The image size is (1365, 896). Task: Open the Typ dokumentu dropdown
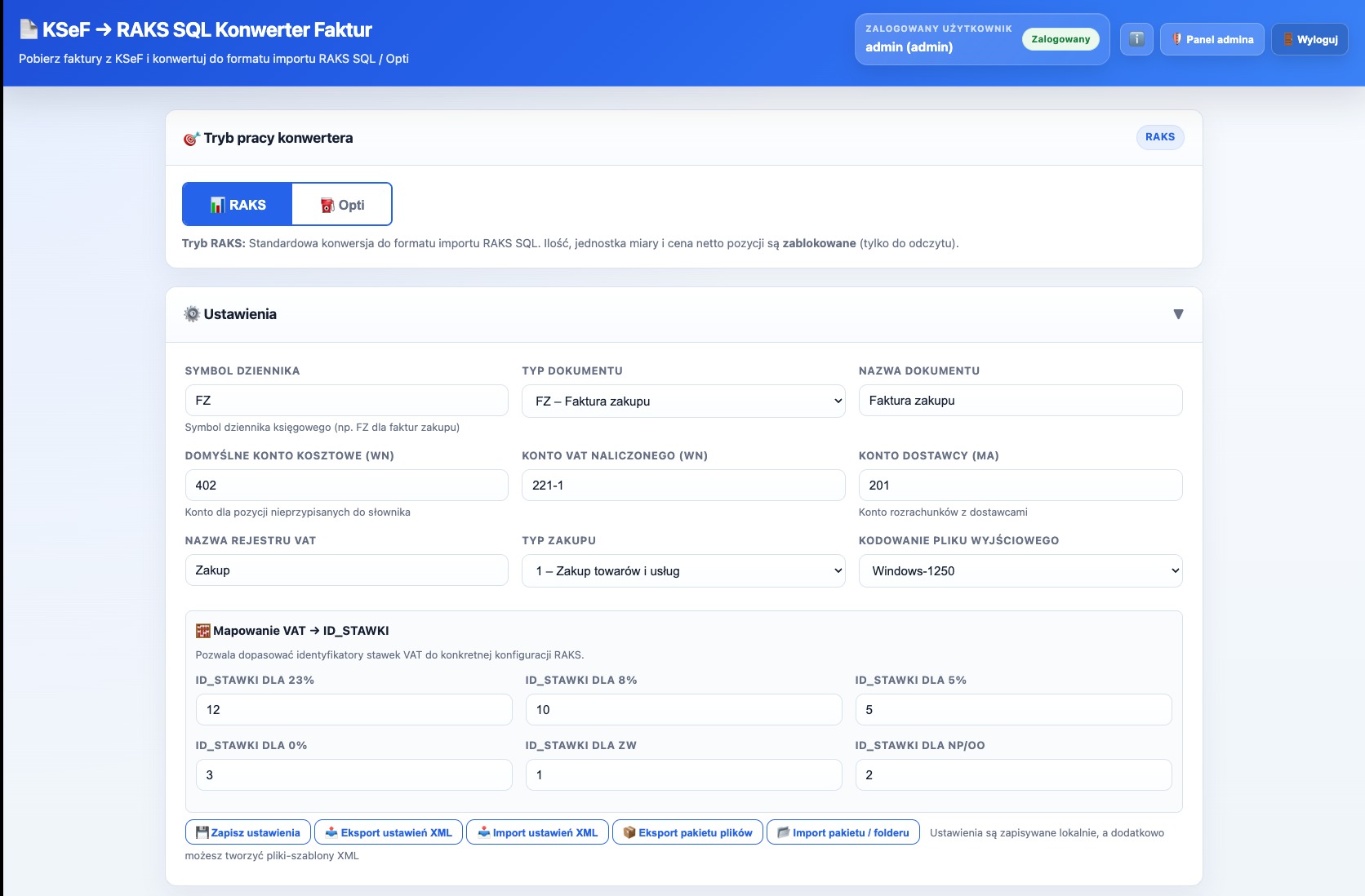683,401
